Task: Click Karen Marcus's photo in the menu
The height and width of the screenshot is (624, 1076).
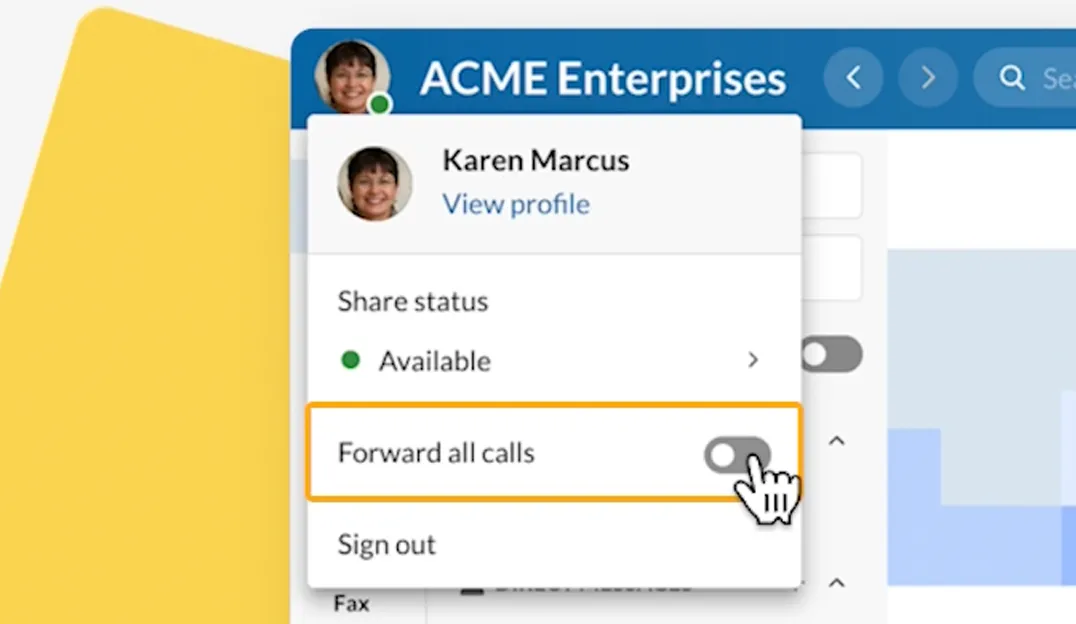Action: coord(375,184)
